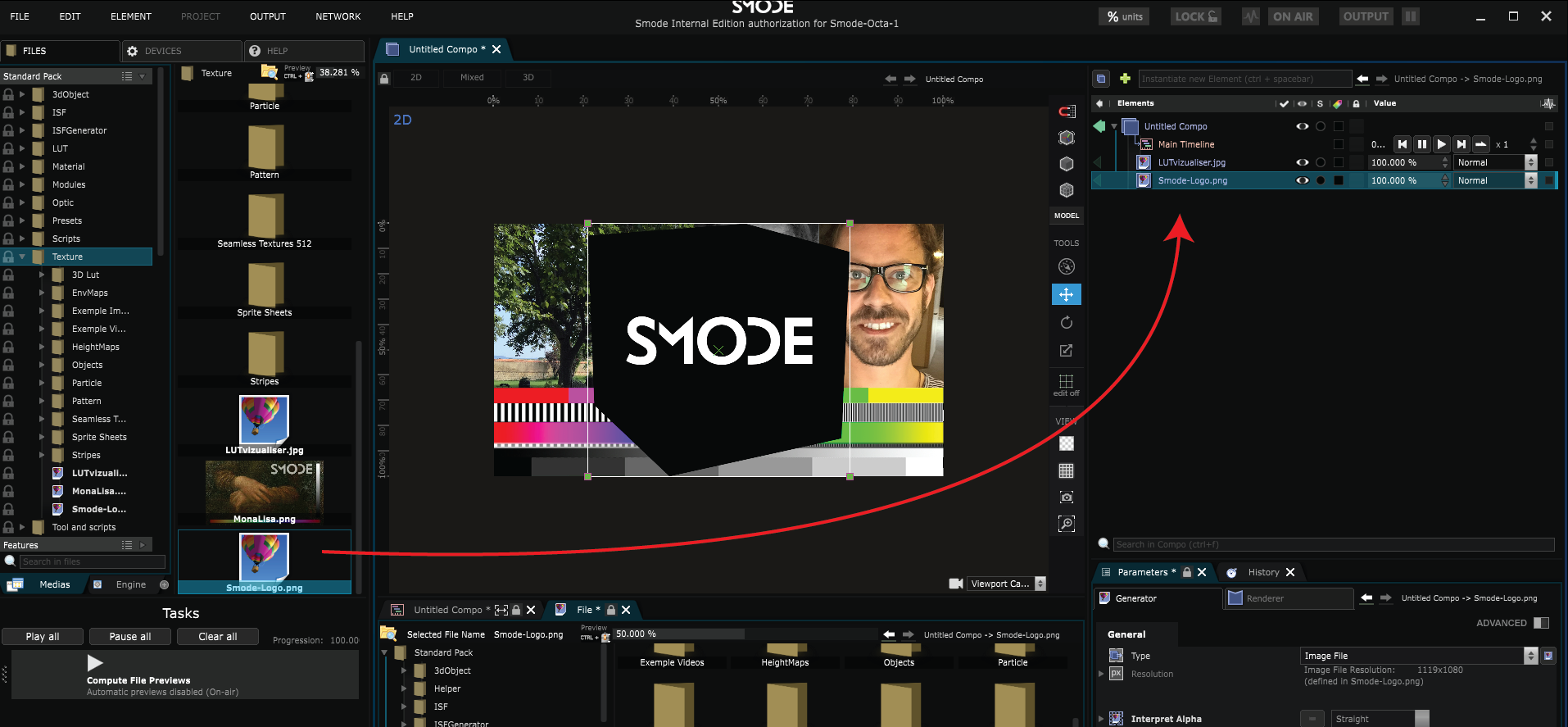Switch to the History tab

click(1262, 572)
